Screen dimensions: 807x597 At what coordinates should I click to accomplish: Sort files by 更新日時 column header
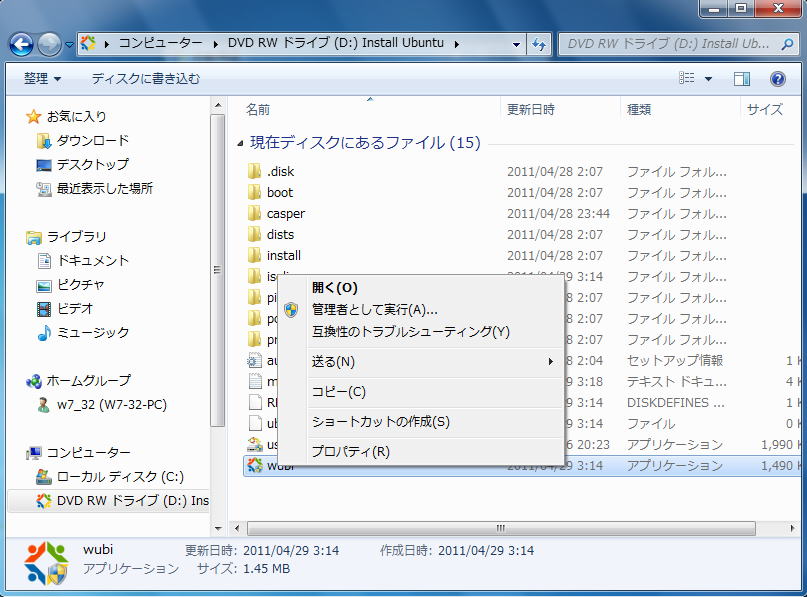pos(531,110)
